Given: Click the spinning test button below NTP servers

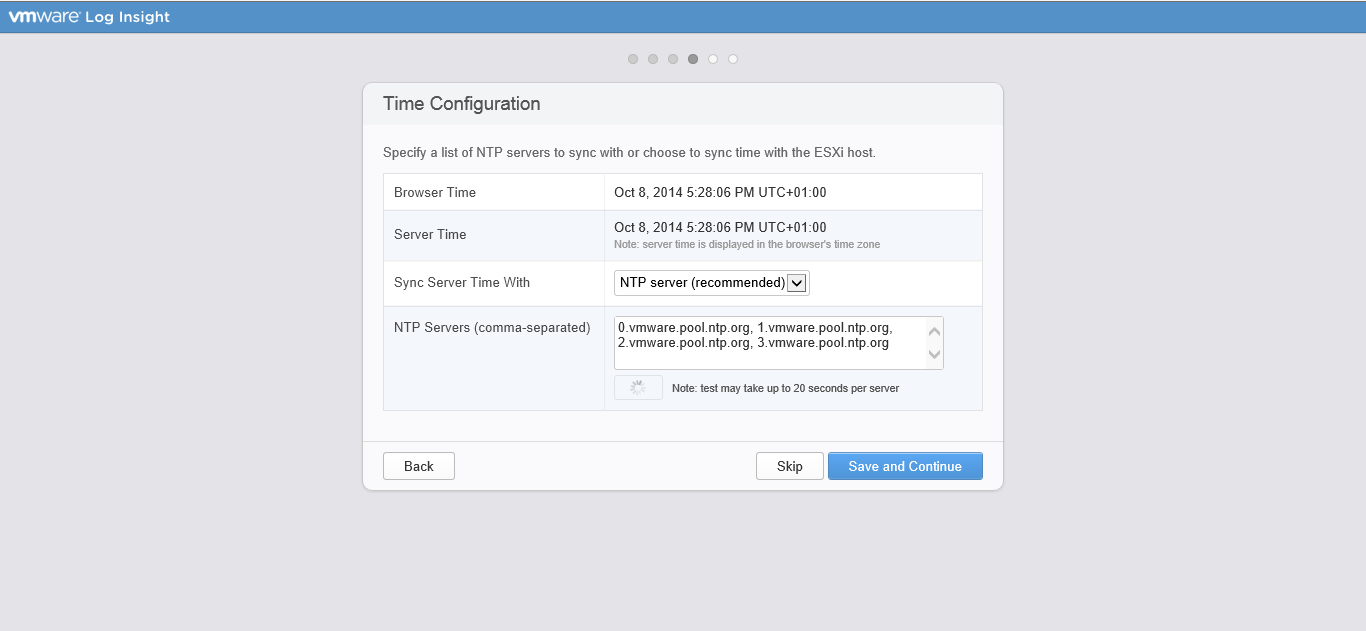Looking at the screenshot, I should point(638,388).
